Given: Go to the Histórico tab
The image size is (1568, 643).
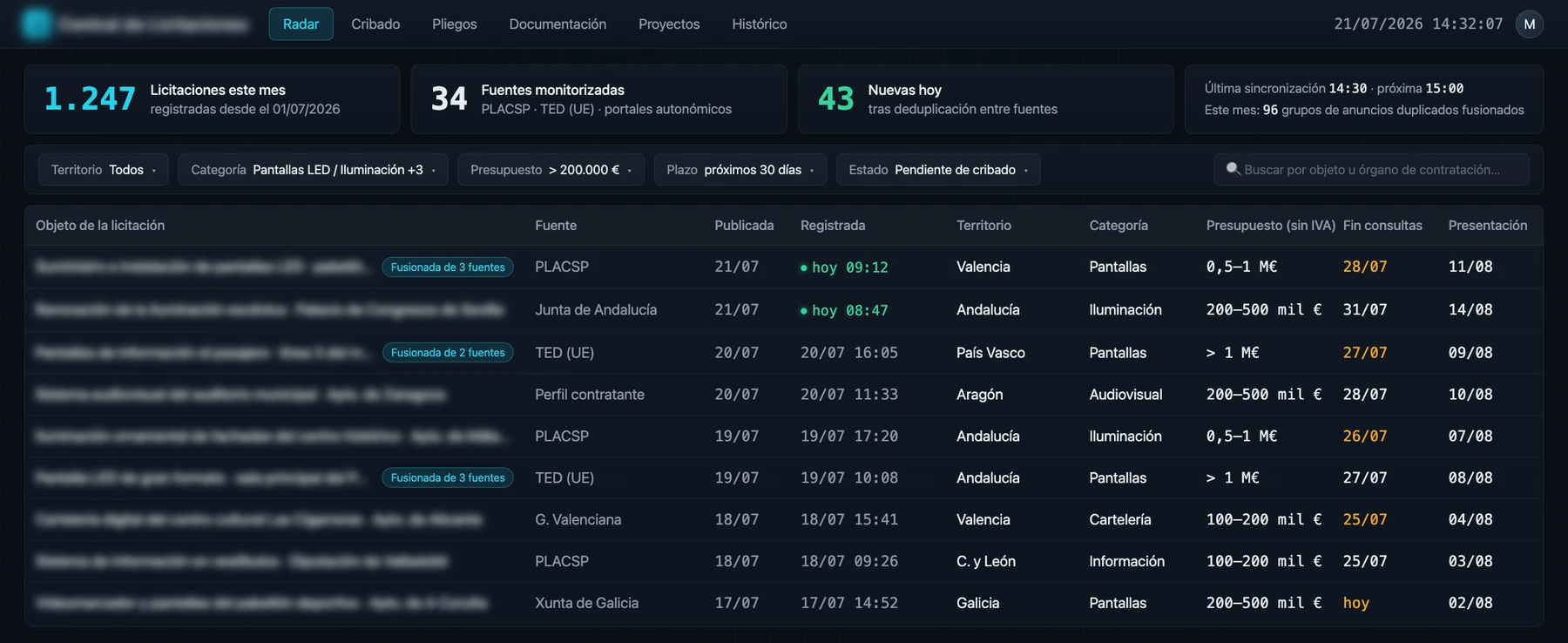Looking at the screenshot, I should (x=760, y=24).
